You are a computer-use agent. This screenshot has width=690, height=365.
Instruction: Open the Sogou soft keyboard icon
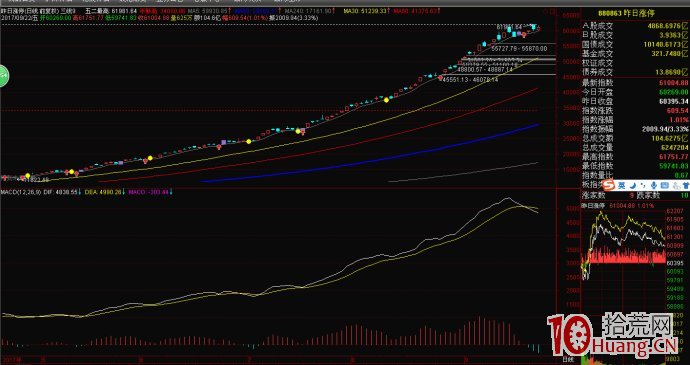664,185
